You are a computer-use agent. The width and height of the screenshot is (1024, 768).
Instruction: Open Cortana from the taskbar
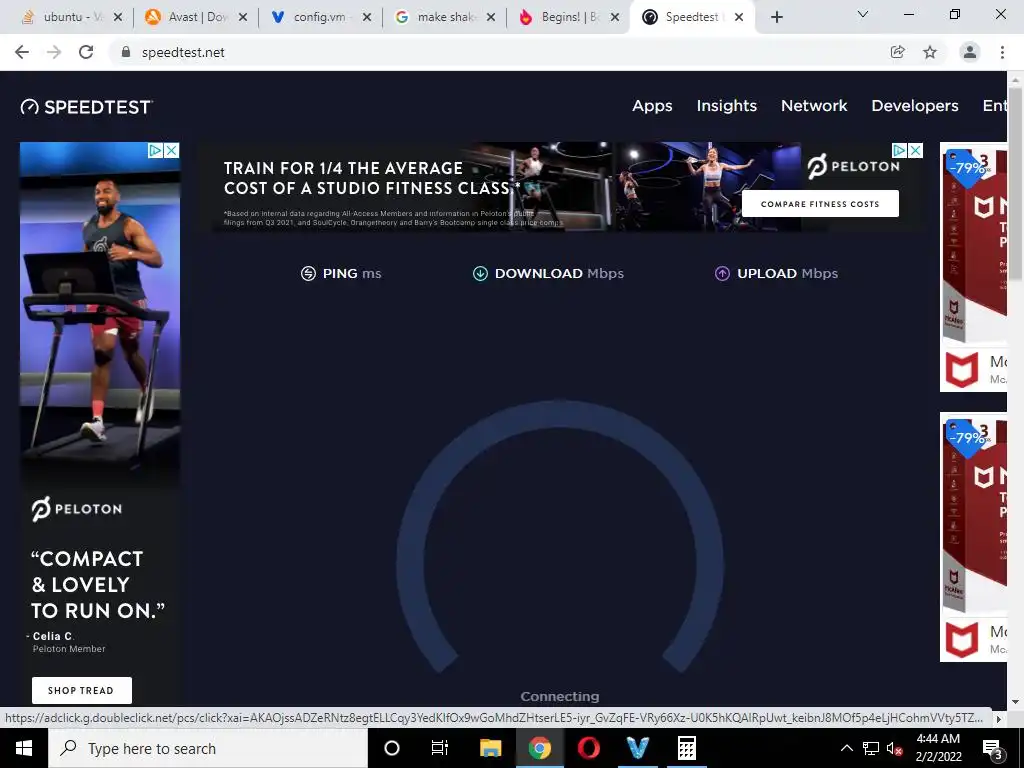392,748
